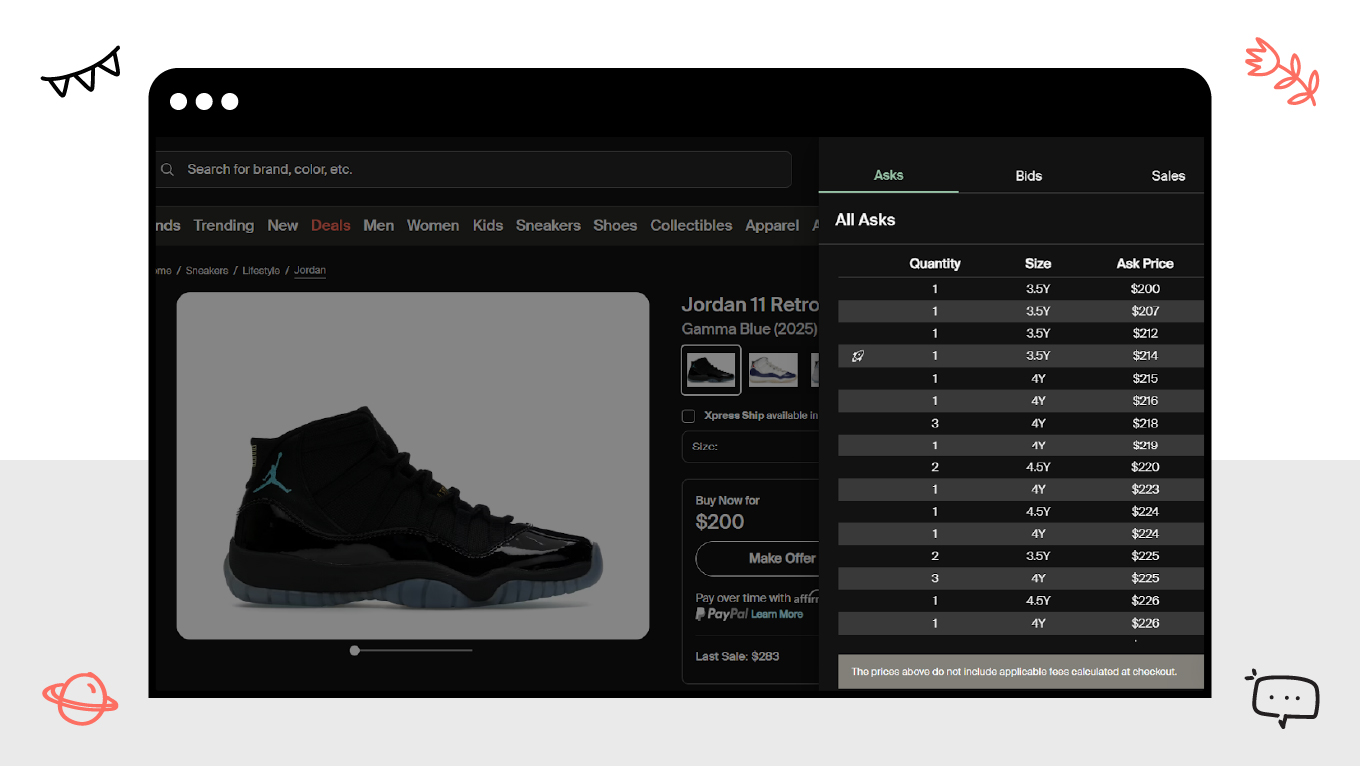The width and height of the screenshot is (1360, 766).
Task: Select the 3.5Y $200 ask row
Action: coord(1020,288)
